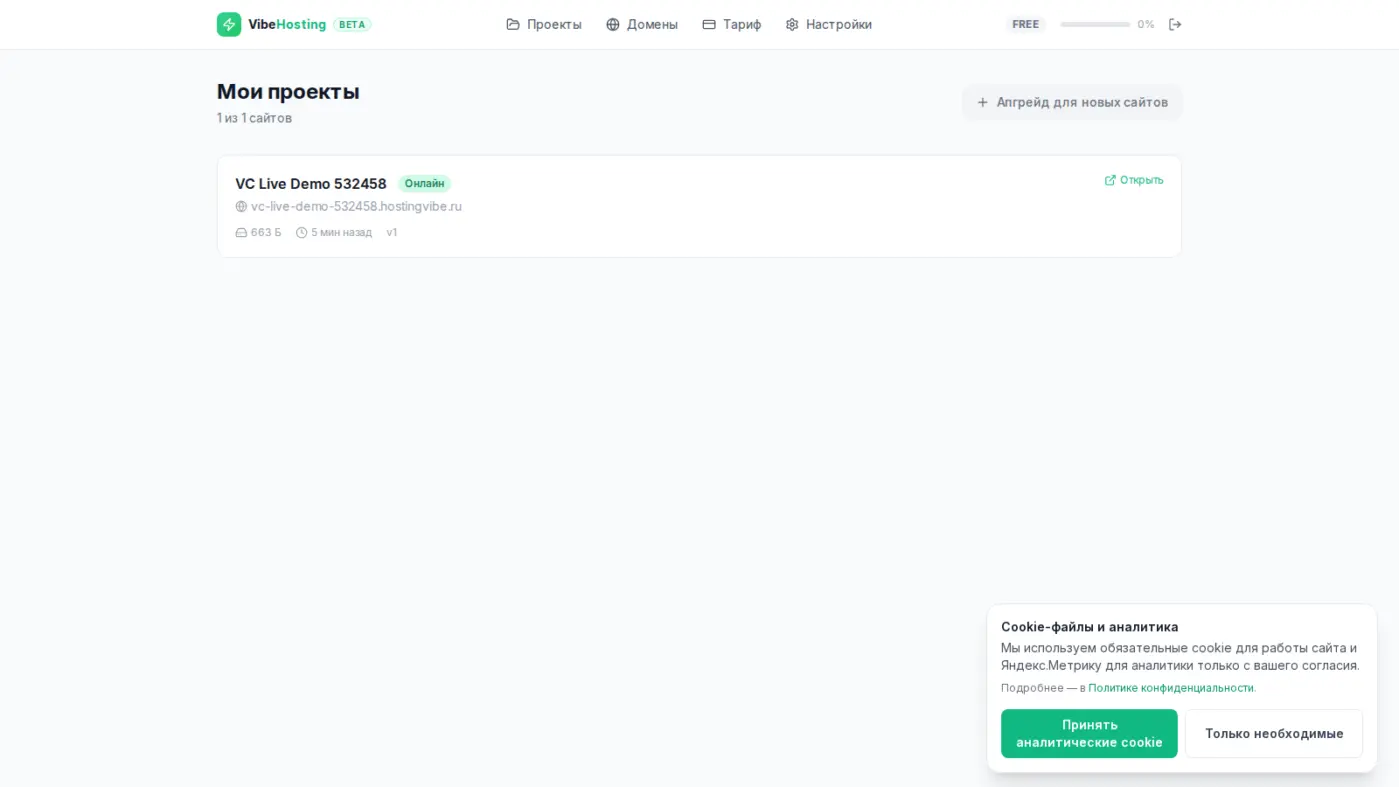Viewport: 1399px width, 787px height.
Task: Click the folder icon beside Проекты
Action: (x=513, y=24)
